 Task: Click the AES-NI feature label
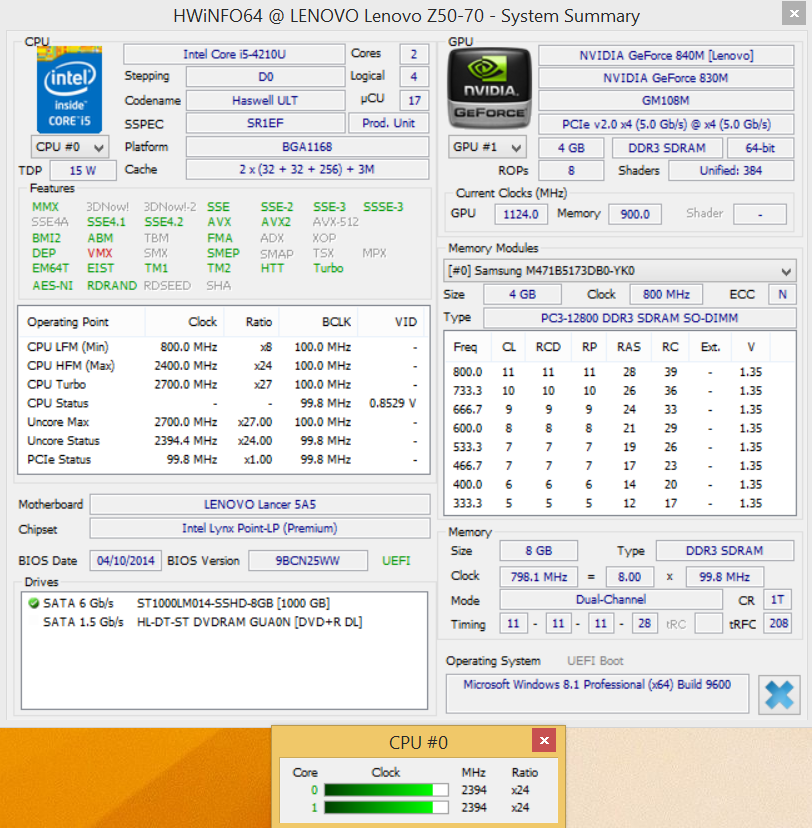[52, 286]
